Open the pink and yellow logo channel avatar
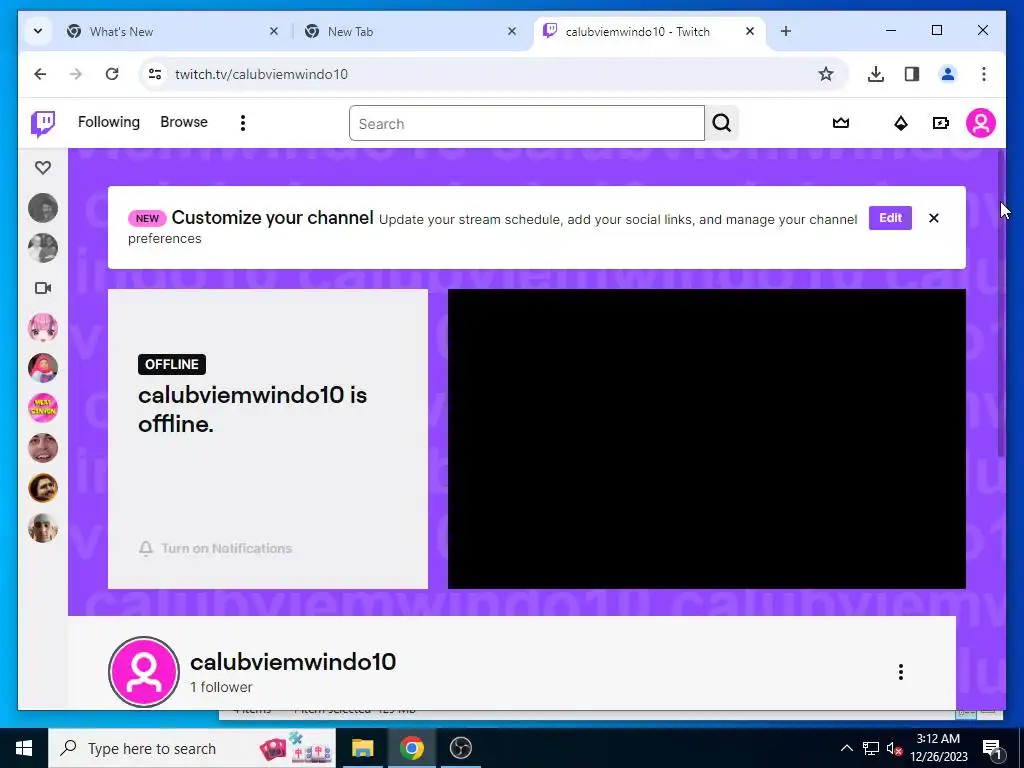This screenshot has width=1024, height=768. tap(43, 408)
